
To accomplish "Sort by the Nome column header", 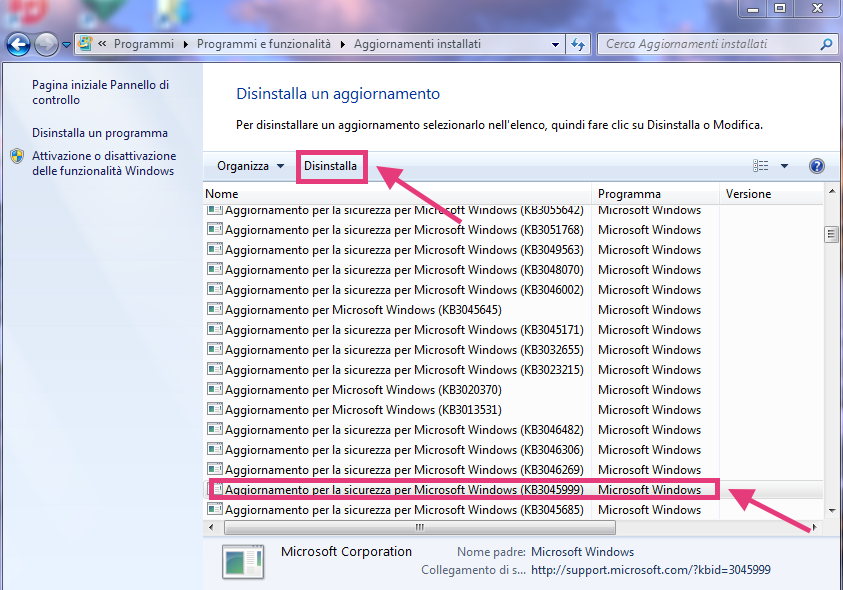I will tap(397, 194).
